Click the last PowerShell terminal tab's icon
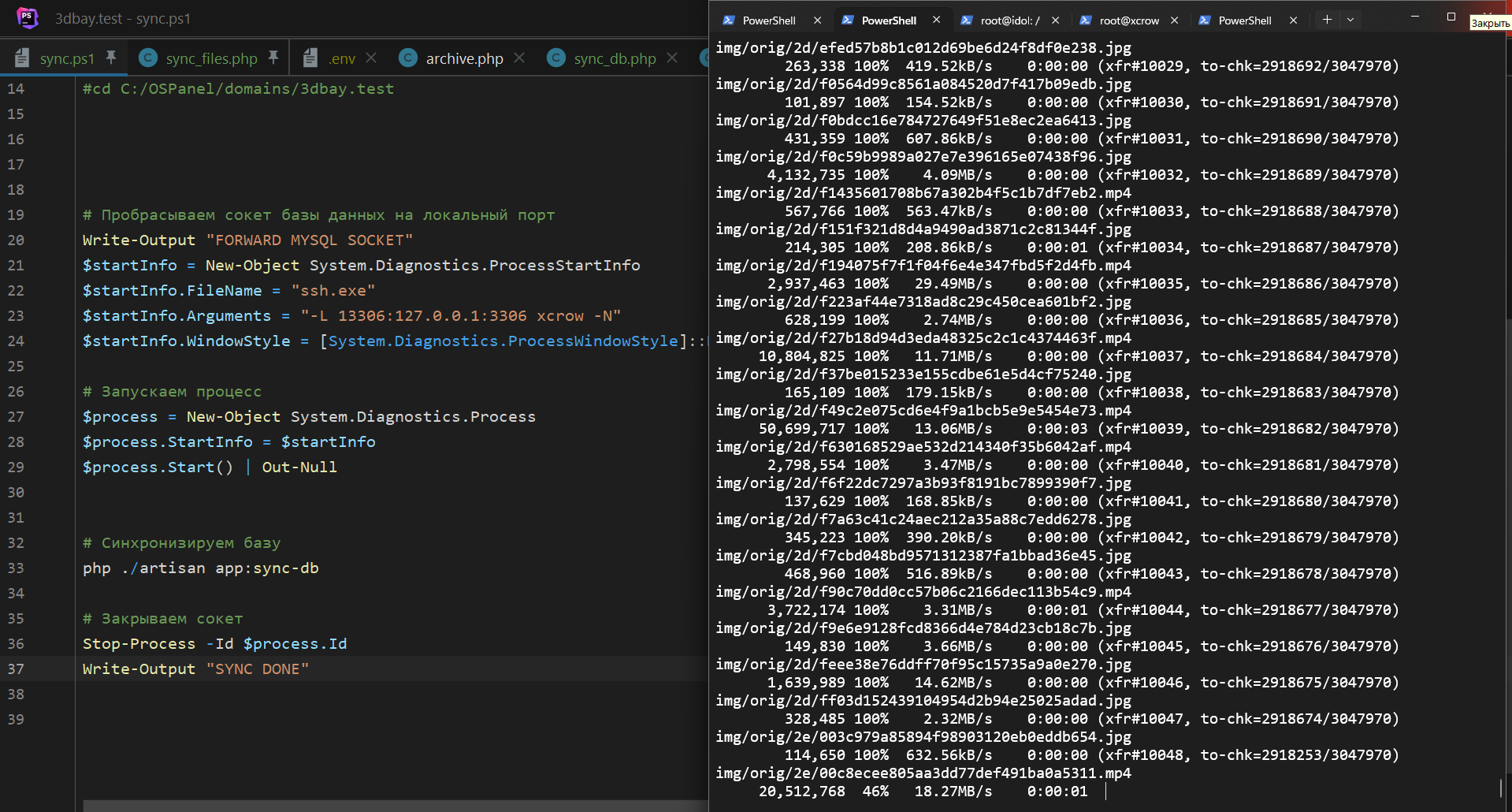The height and width of the screenshot is (812, 1512). 1205,20
